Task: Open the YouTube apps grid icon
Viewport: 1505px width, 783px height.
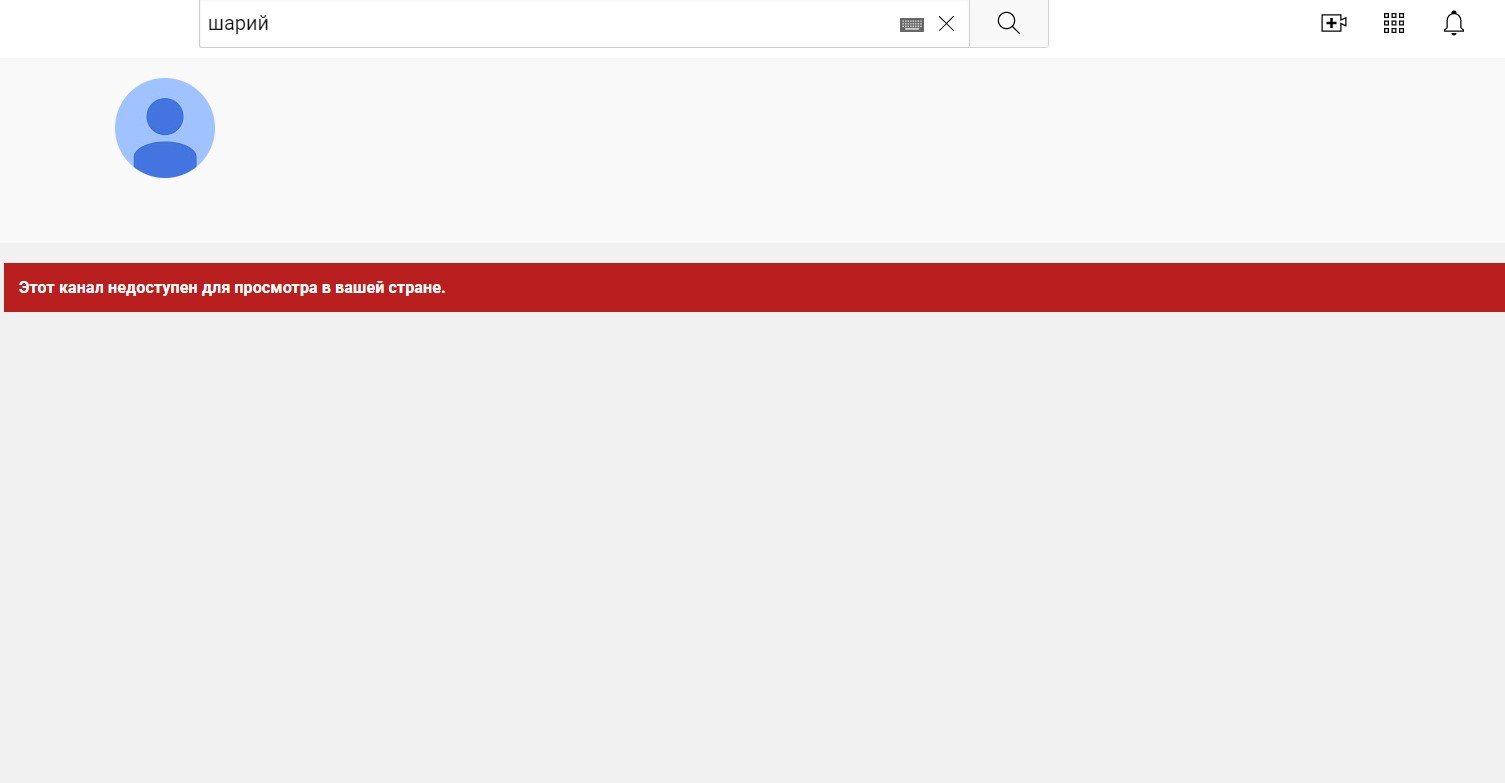Action: tap(1394, 24)
